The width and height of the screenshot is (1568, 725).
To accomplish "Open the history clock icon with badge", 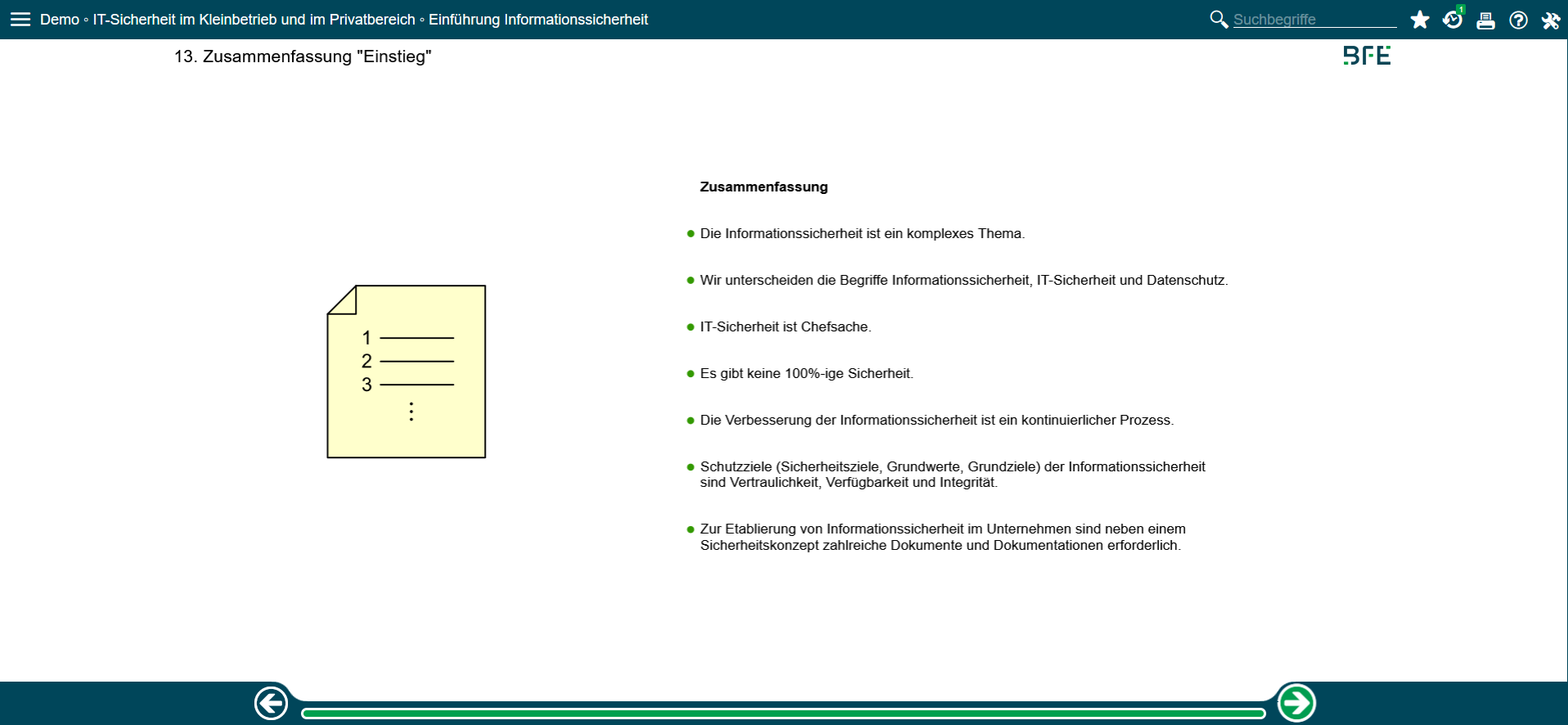I will [1453, 20].
